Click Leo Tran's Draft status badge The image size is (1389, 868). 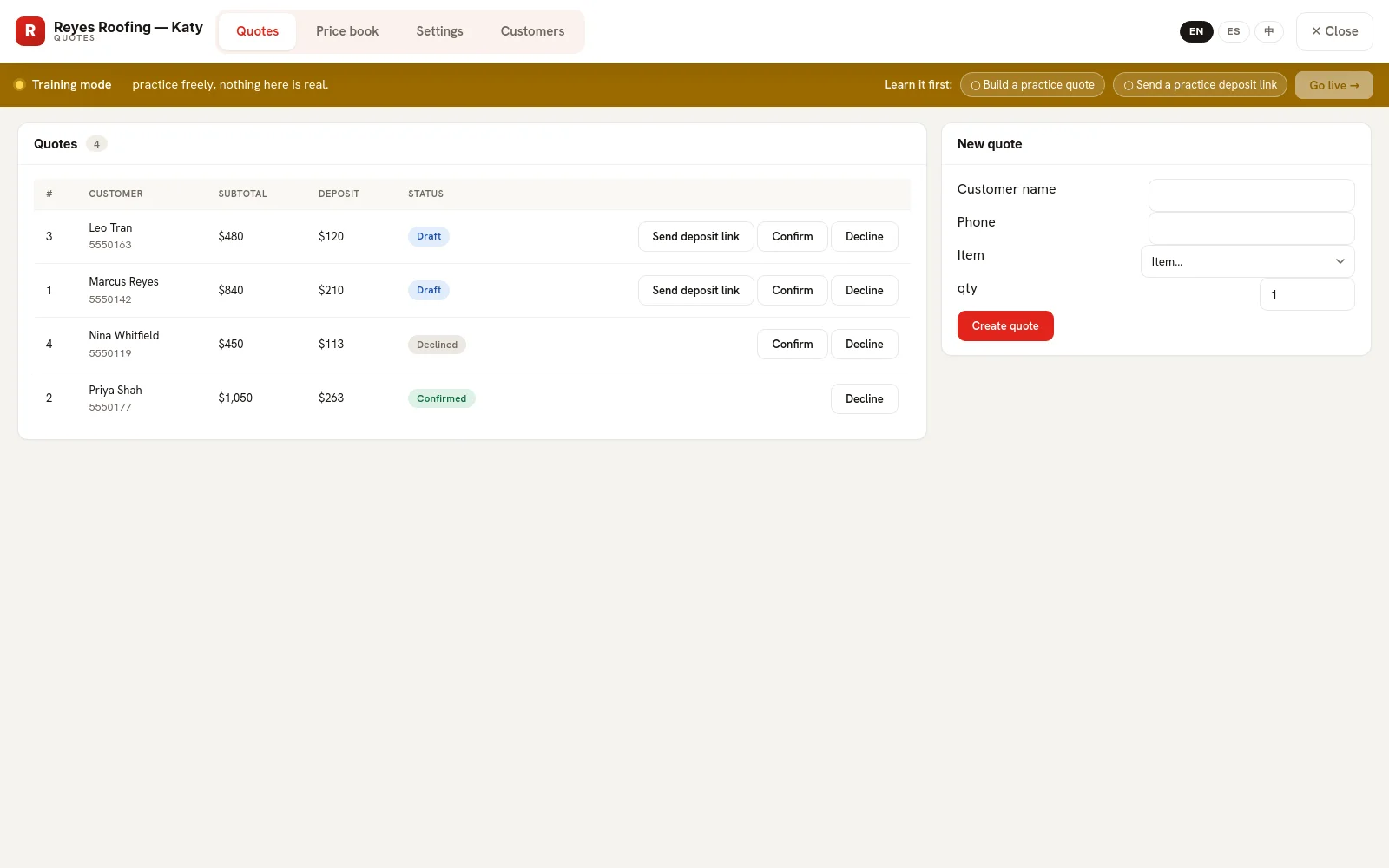point(429,237)
